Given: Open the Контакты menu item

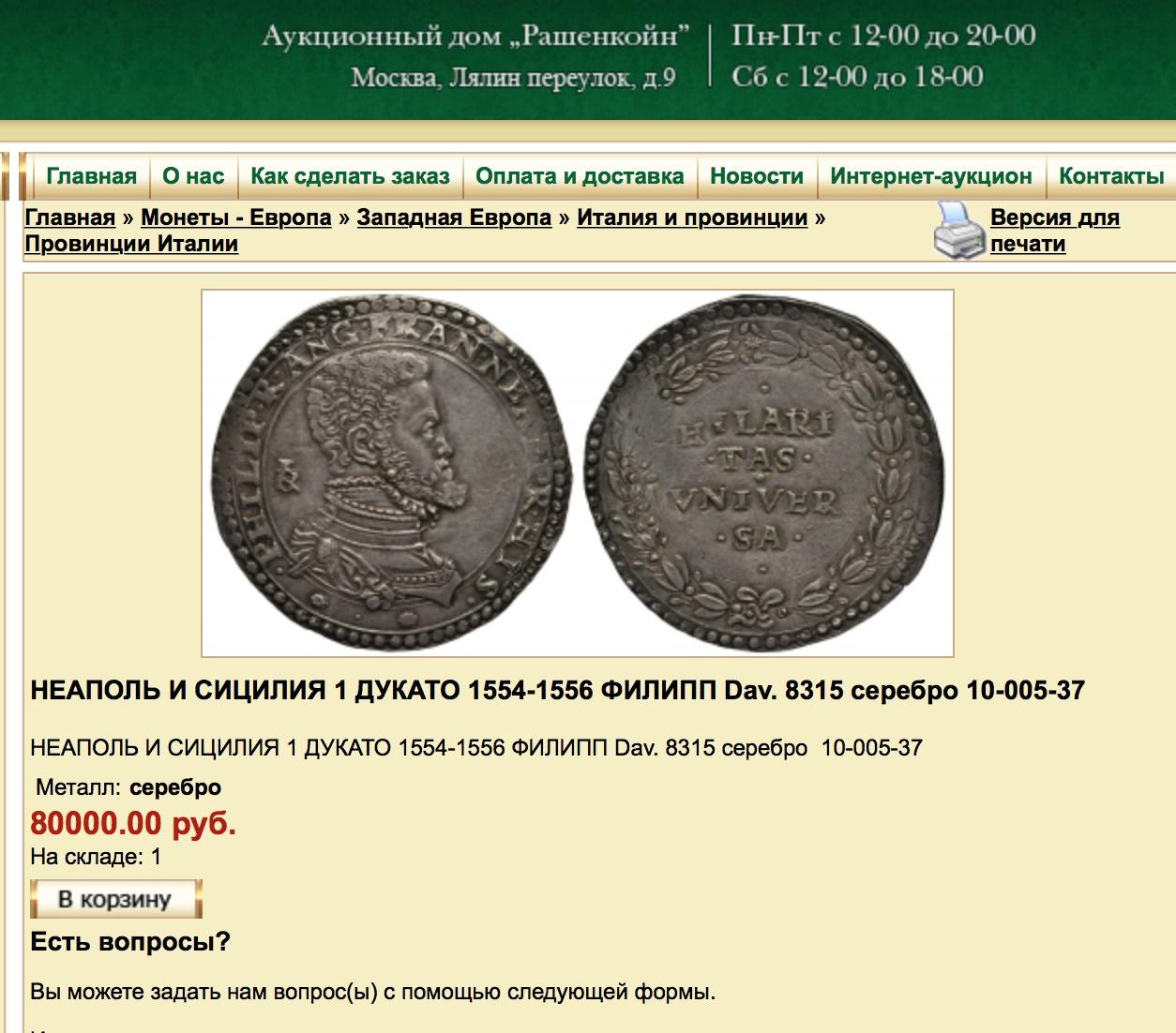Looking at the screenshot, I should pyautogui.click(x=1111, y=176).
